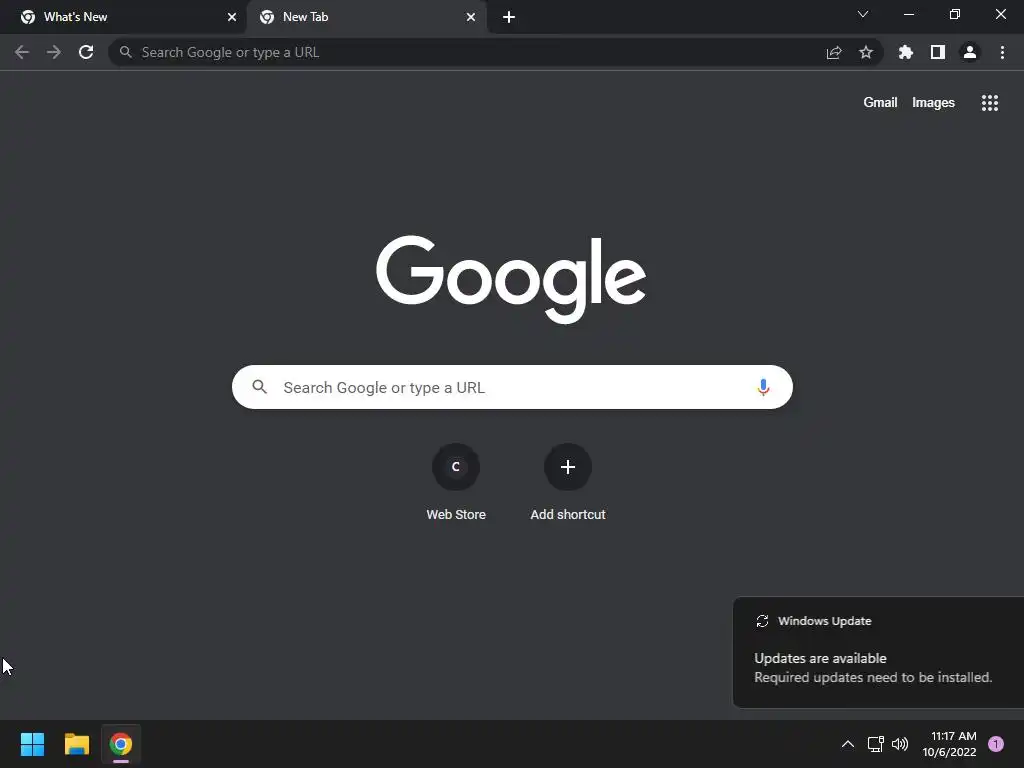This screenshot has width=1024, height=768.
Task: Start voice search with microphone icon
Action: tap(763, 387)
